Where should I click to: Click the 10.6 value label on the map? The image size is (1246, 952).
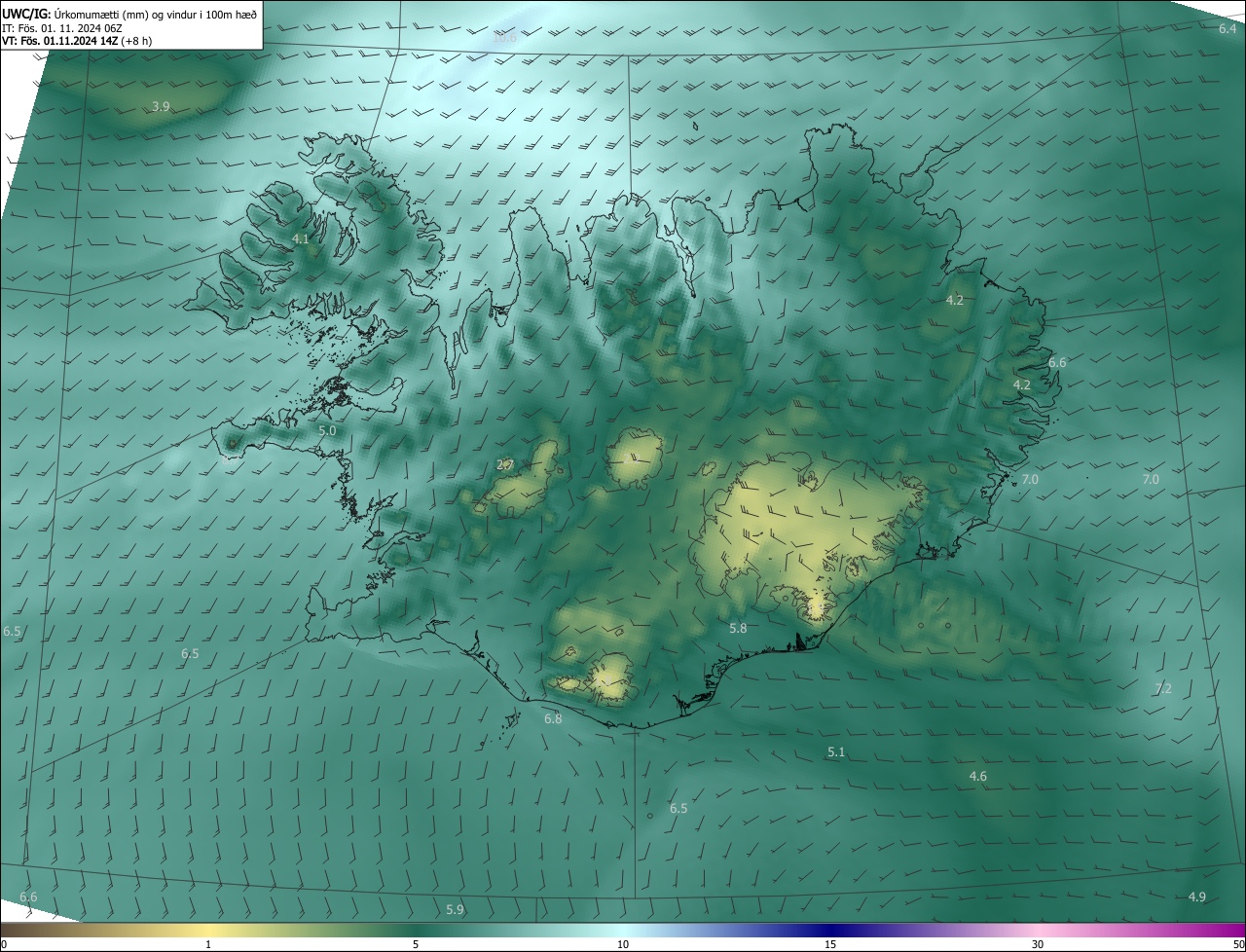click(x=504, y=38)
